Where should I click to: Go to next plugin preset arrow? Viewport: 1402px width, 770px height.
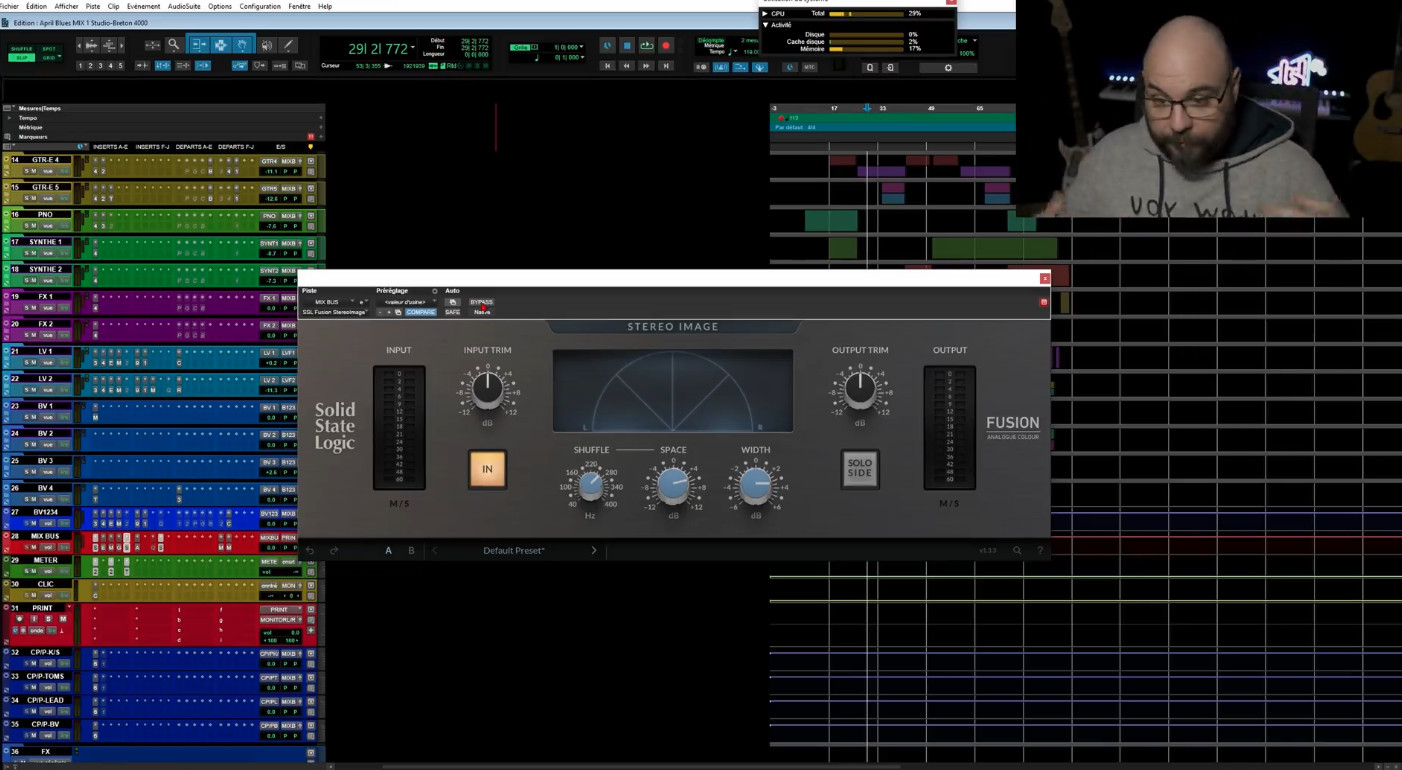[593, 551]
